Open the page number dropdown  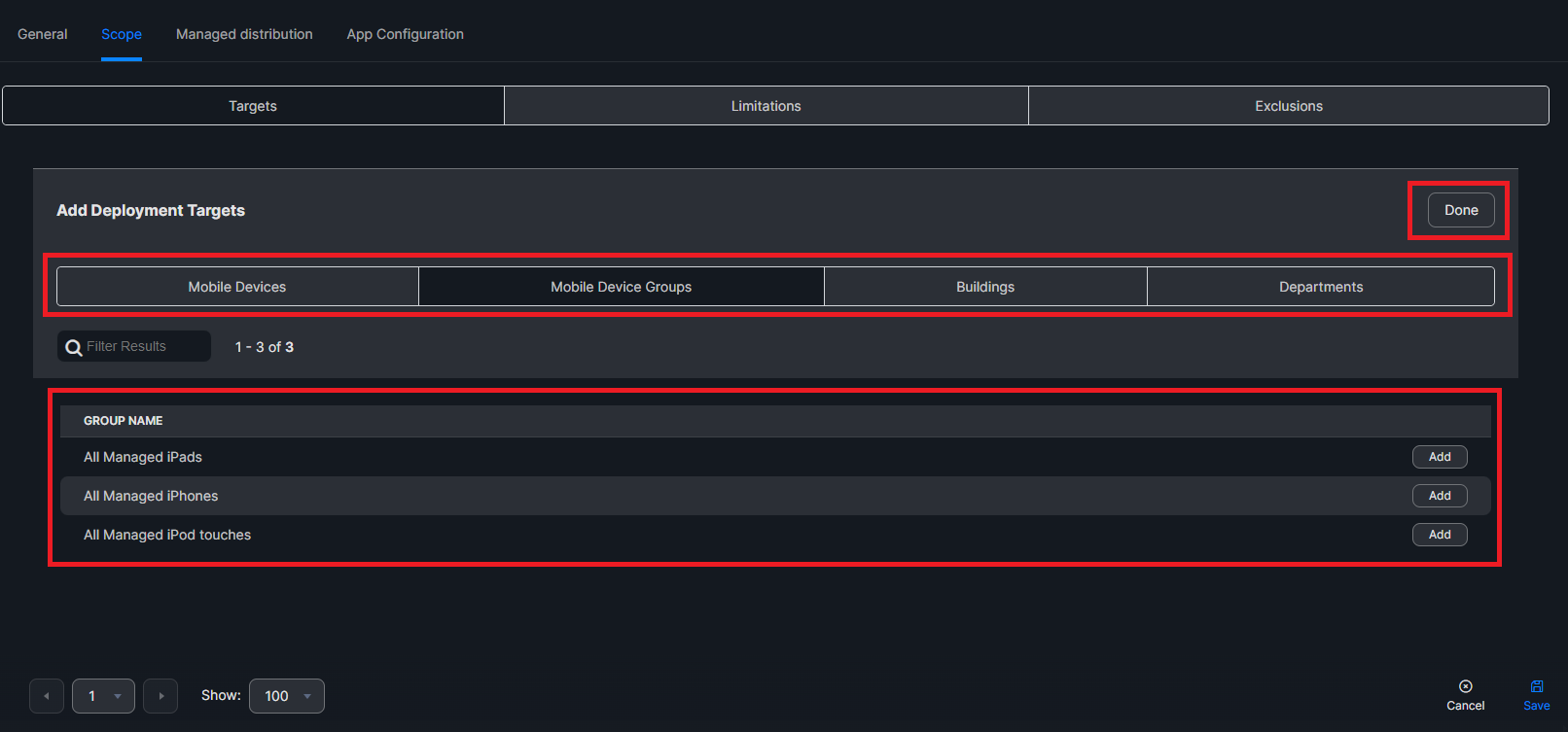point(103,696)
